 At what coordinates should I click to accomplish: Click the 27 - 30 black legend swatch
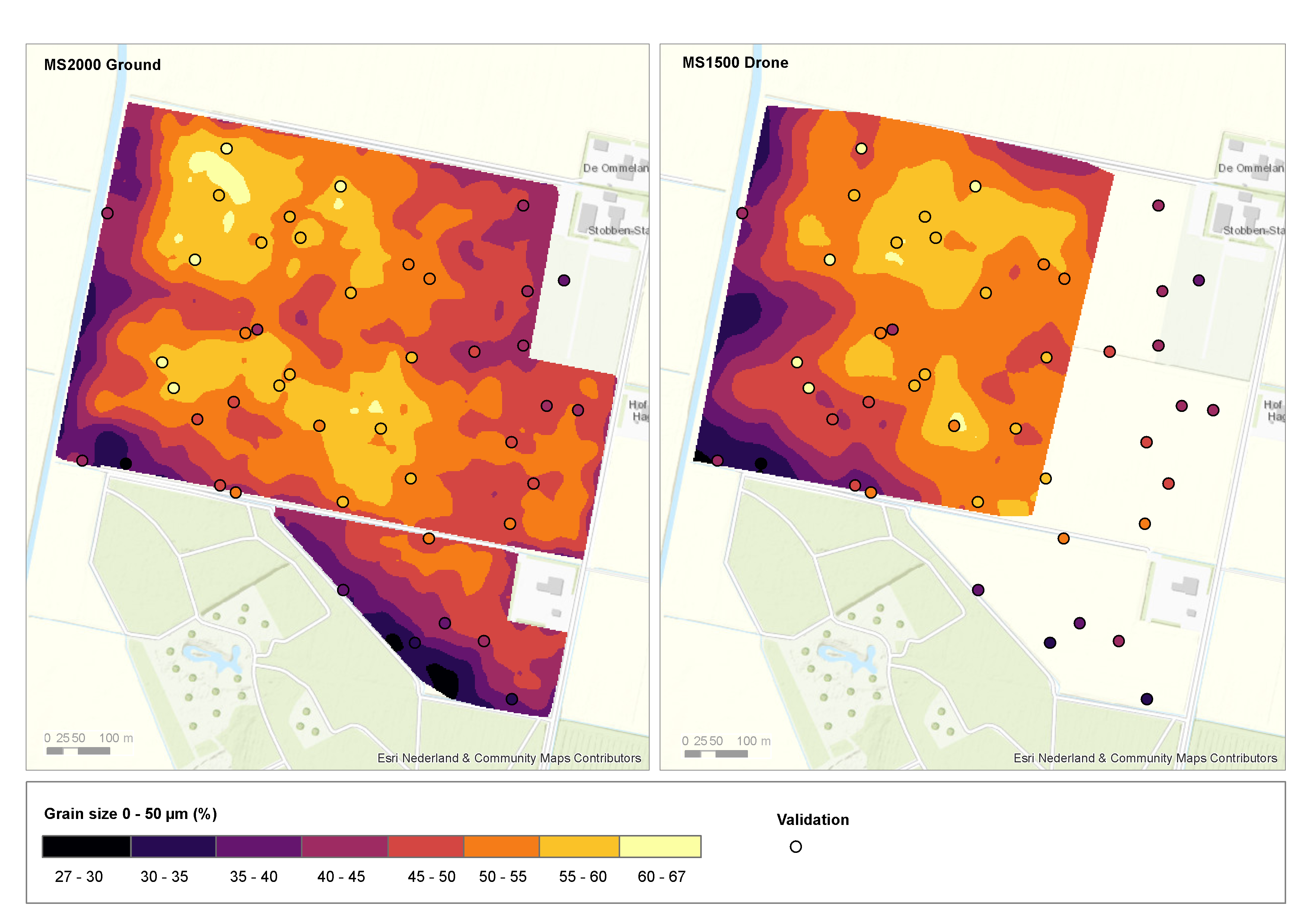click(x=86, y=846)
